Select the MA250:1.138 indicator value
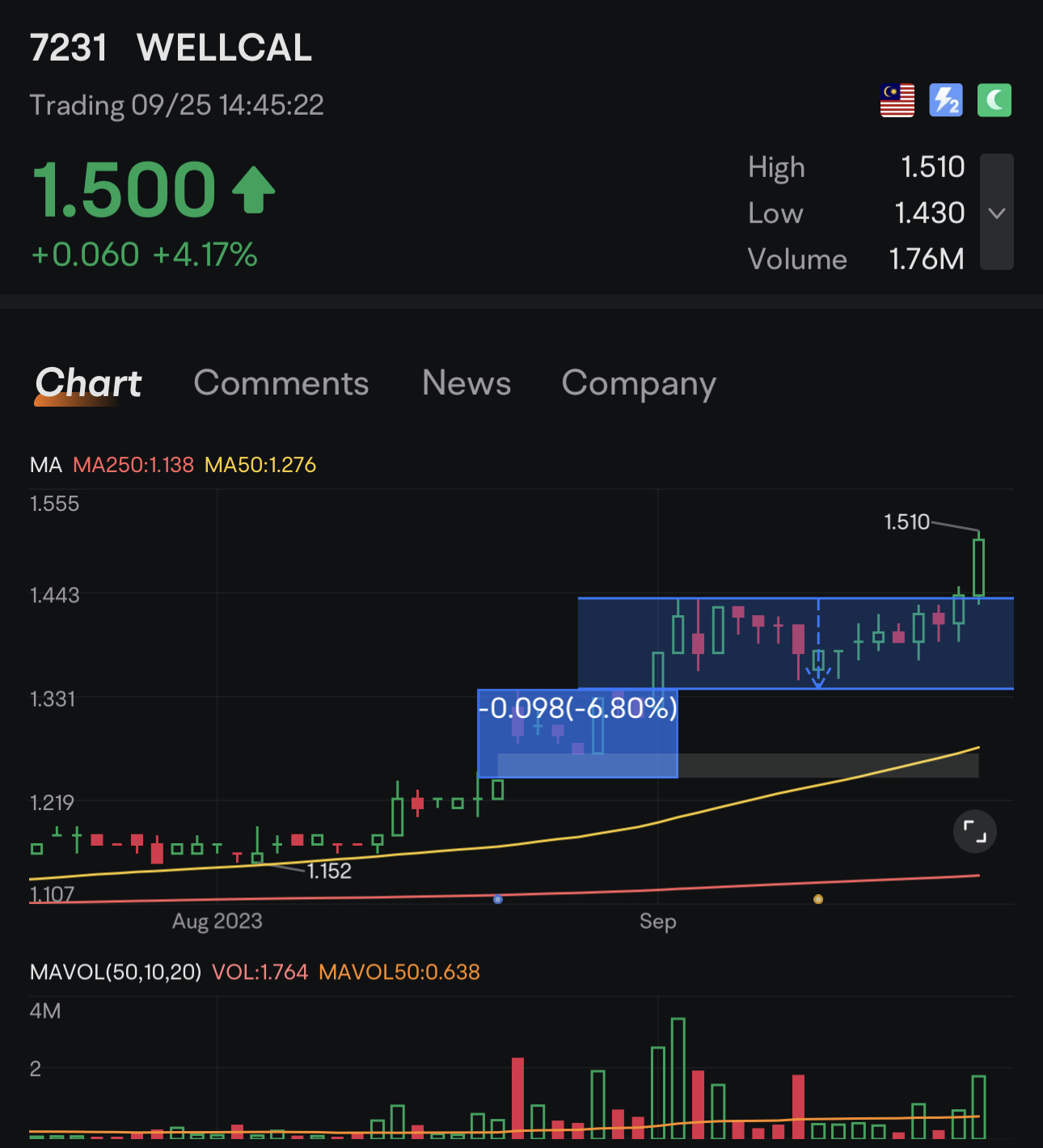The width and height of the screenshot is (1043, 1148). 133,465
